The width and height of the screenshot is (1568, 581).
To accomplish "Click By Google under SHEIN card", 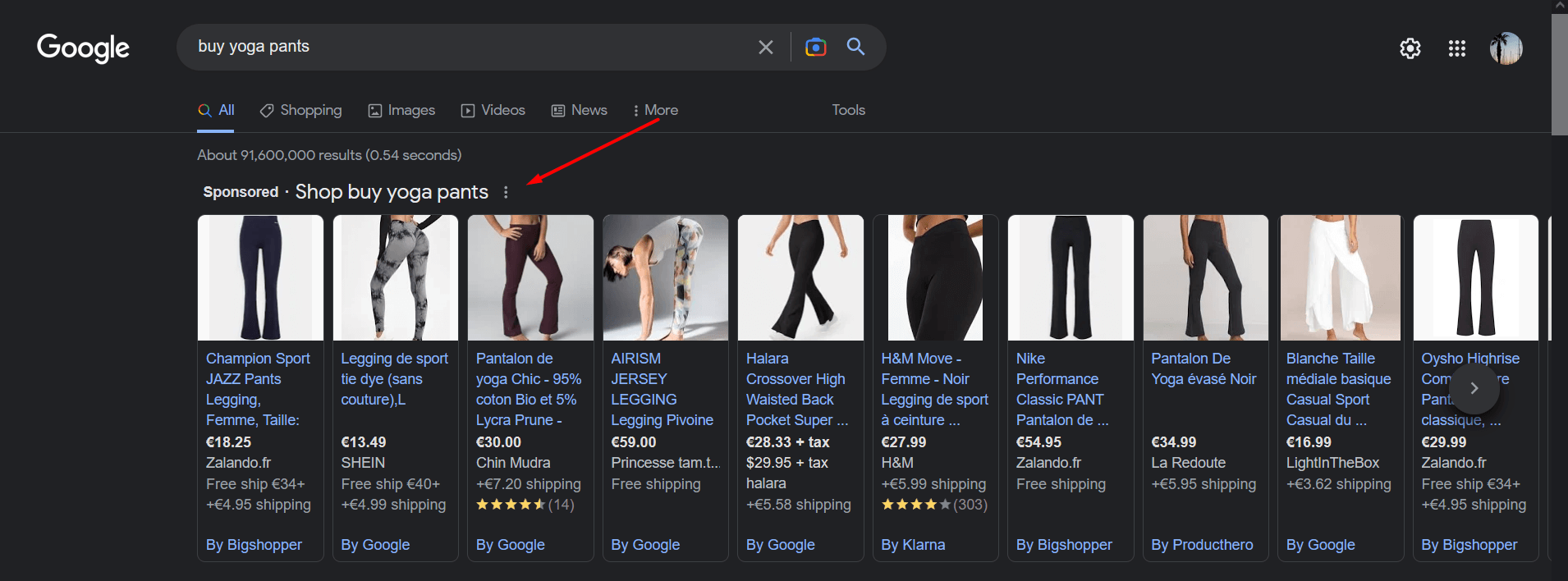I will coord(375,545).
